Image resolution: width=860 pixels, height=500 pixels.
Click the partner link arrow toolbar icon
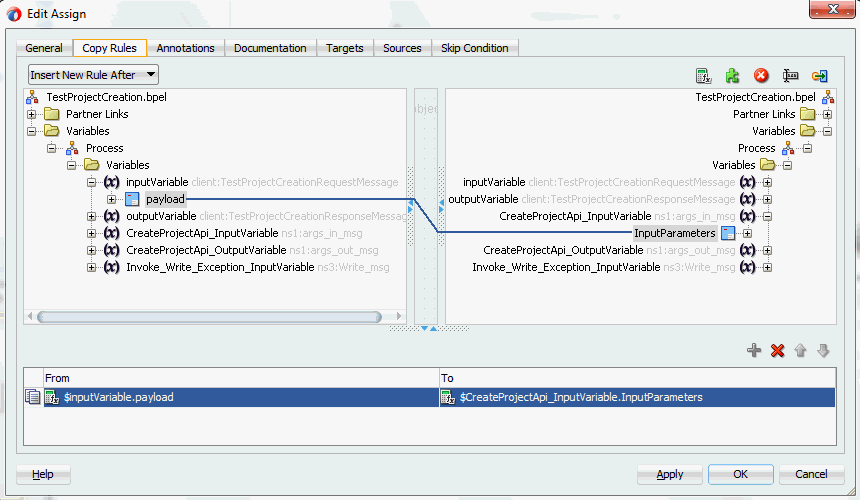click(x=820, y=76)
